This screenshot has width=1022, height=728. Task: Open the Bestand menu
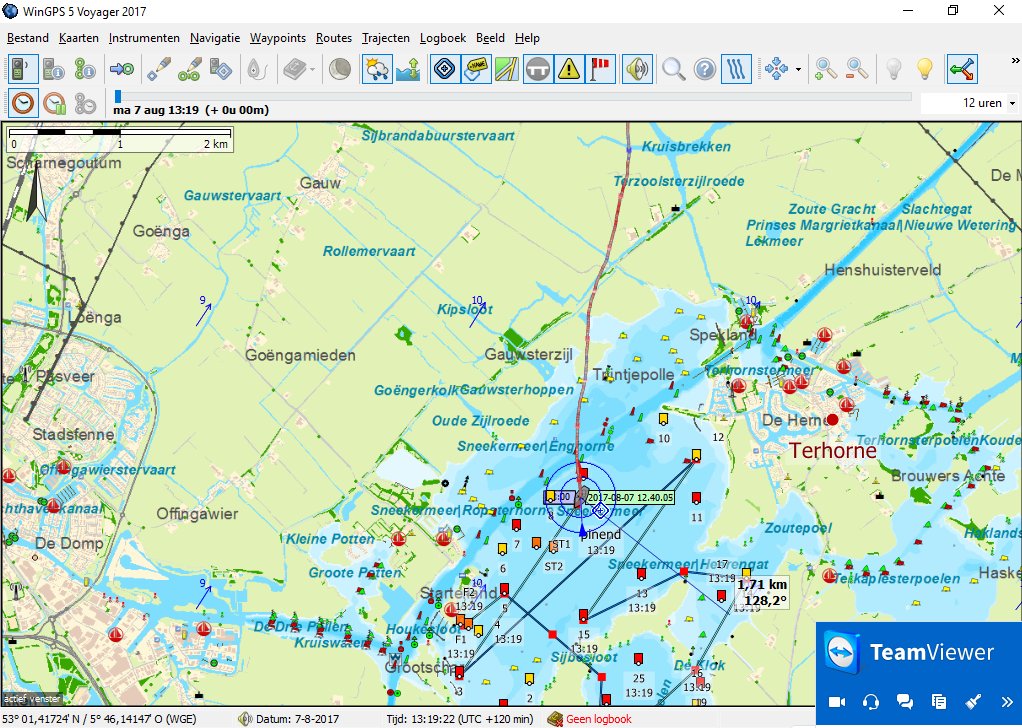(x=28, y=38)
